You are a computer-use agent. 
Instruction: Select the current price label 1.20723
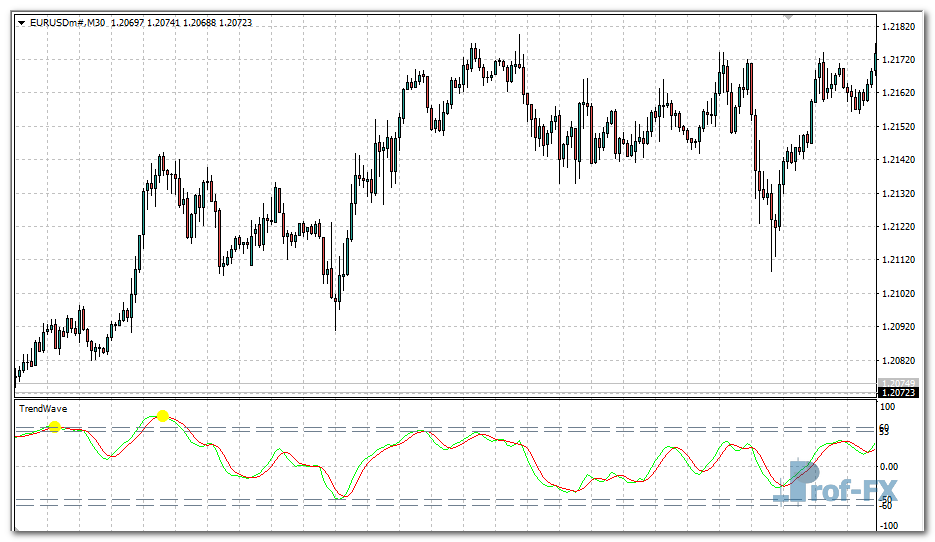coord(897,392)
